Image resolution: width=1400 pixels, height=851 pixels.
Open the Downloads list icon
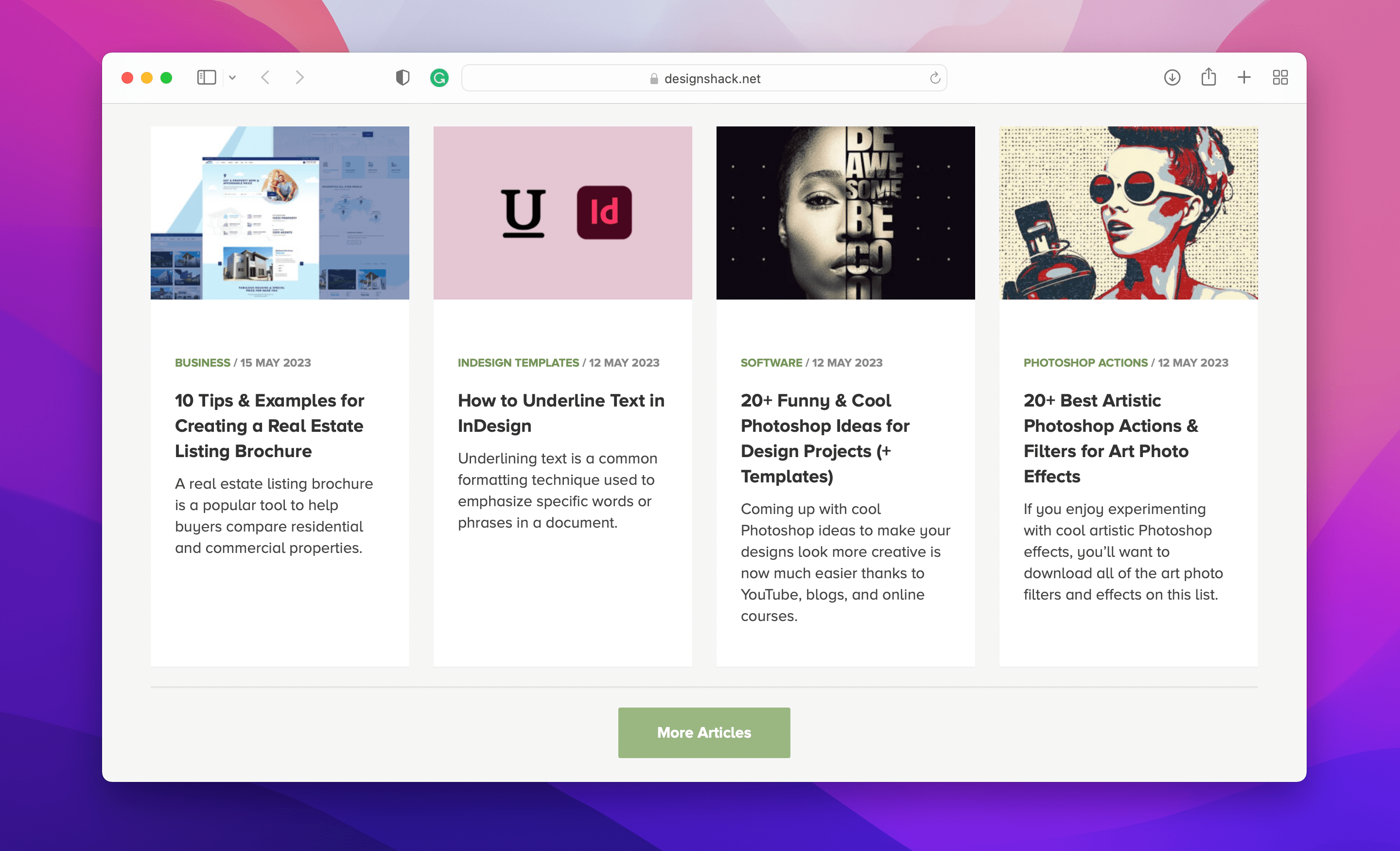[x=1172, y=77]
